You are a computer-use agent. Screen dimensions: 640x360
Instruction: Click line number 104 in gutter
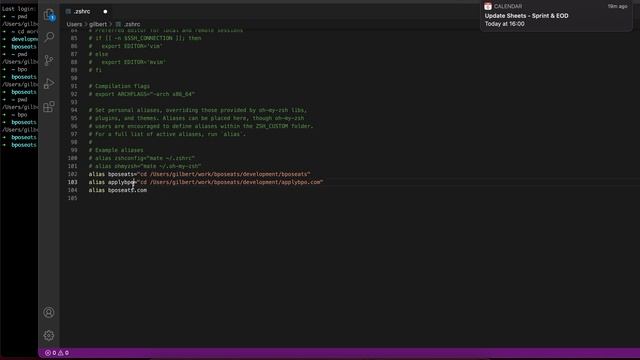(x=73, y=190)
